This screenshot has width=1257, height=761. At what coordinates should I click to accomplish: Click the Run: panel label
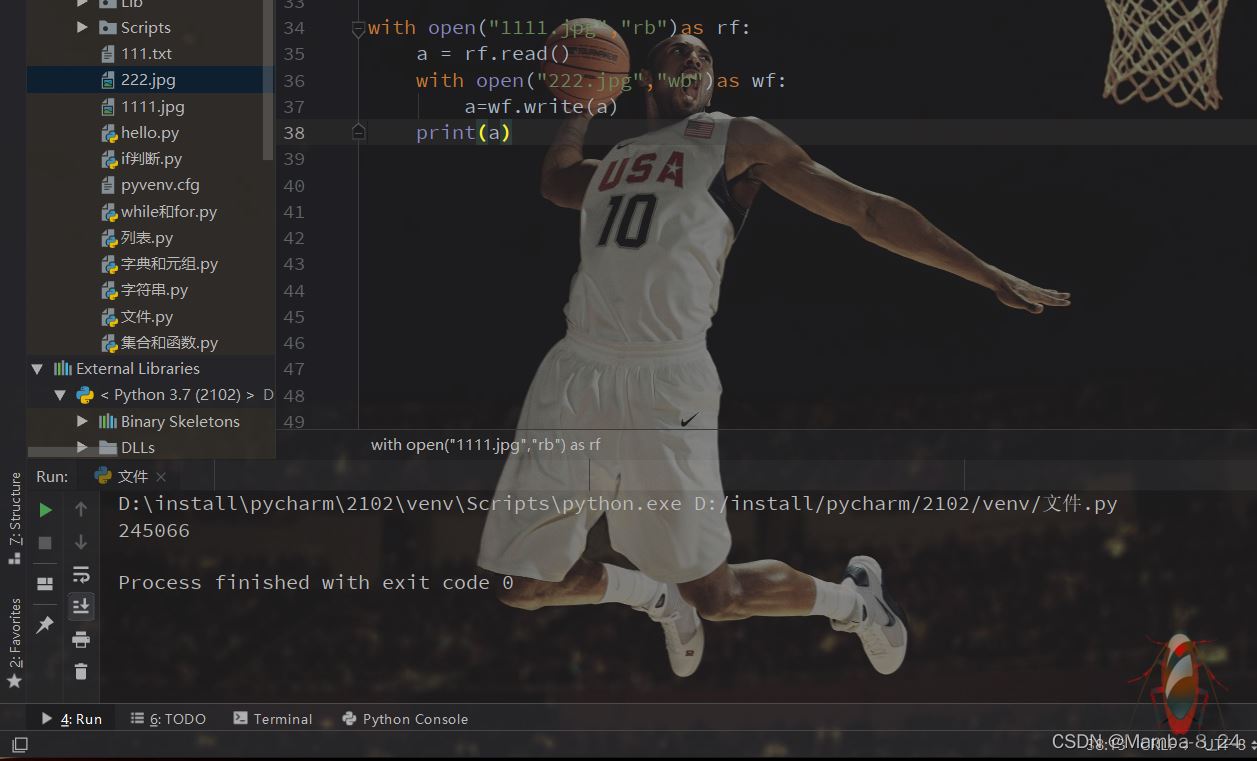pos(52,476)
